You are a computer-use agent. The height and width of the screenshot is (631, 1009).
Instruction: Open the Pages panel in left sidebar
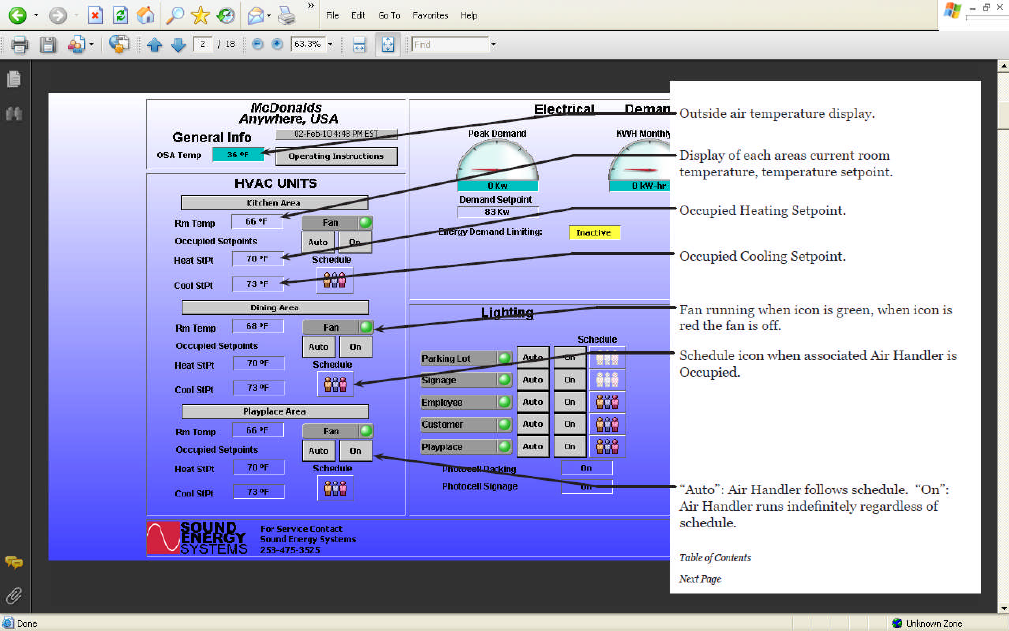(x=14, y=78)
